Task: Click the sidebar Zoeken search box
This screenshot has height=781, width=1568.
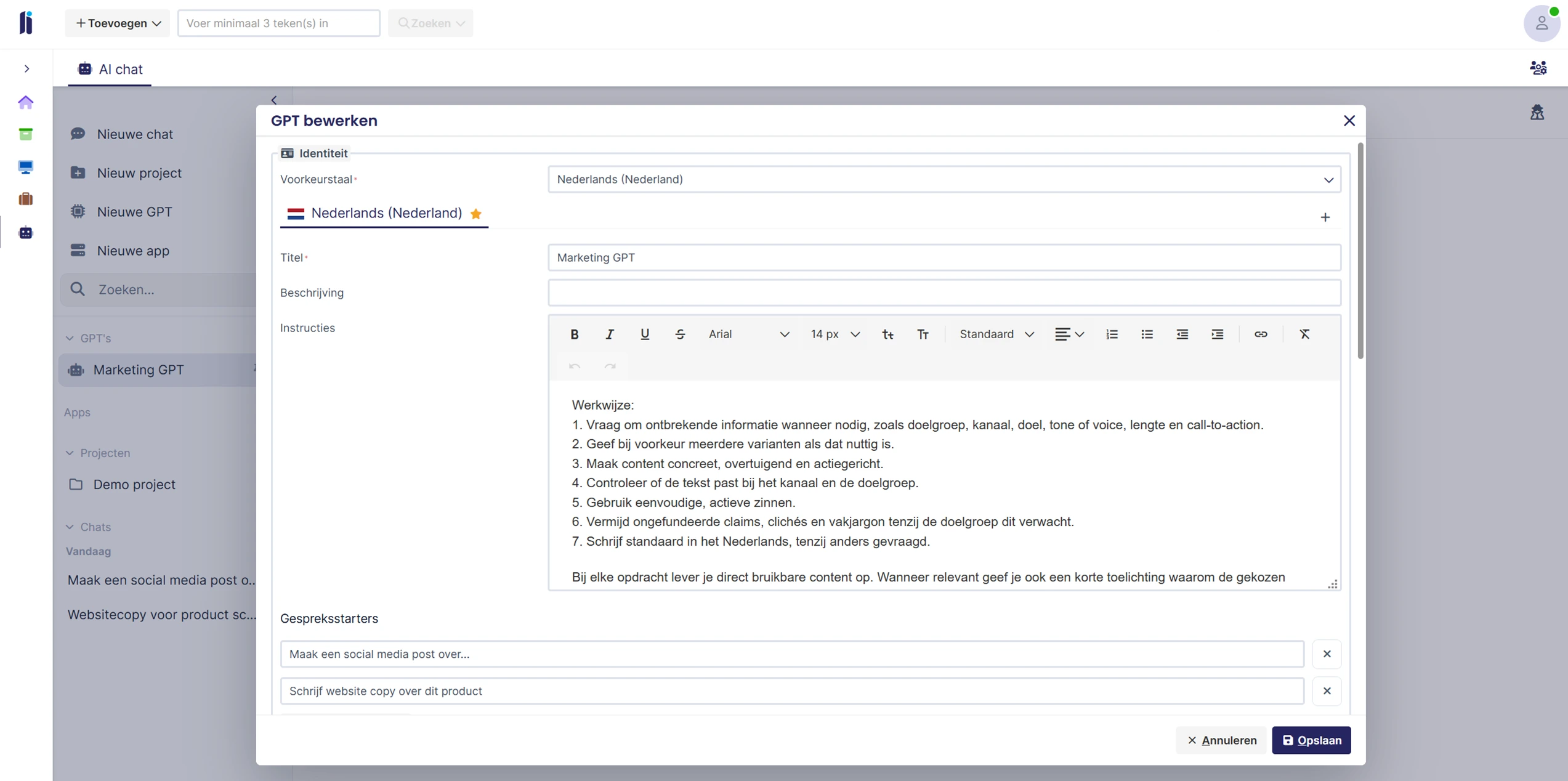Action: (x=158, y=289)
